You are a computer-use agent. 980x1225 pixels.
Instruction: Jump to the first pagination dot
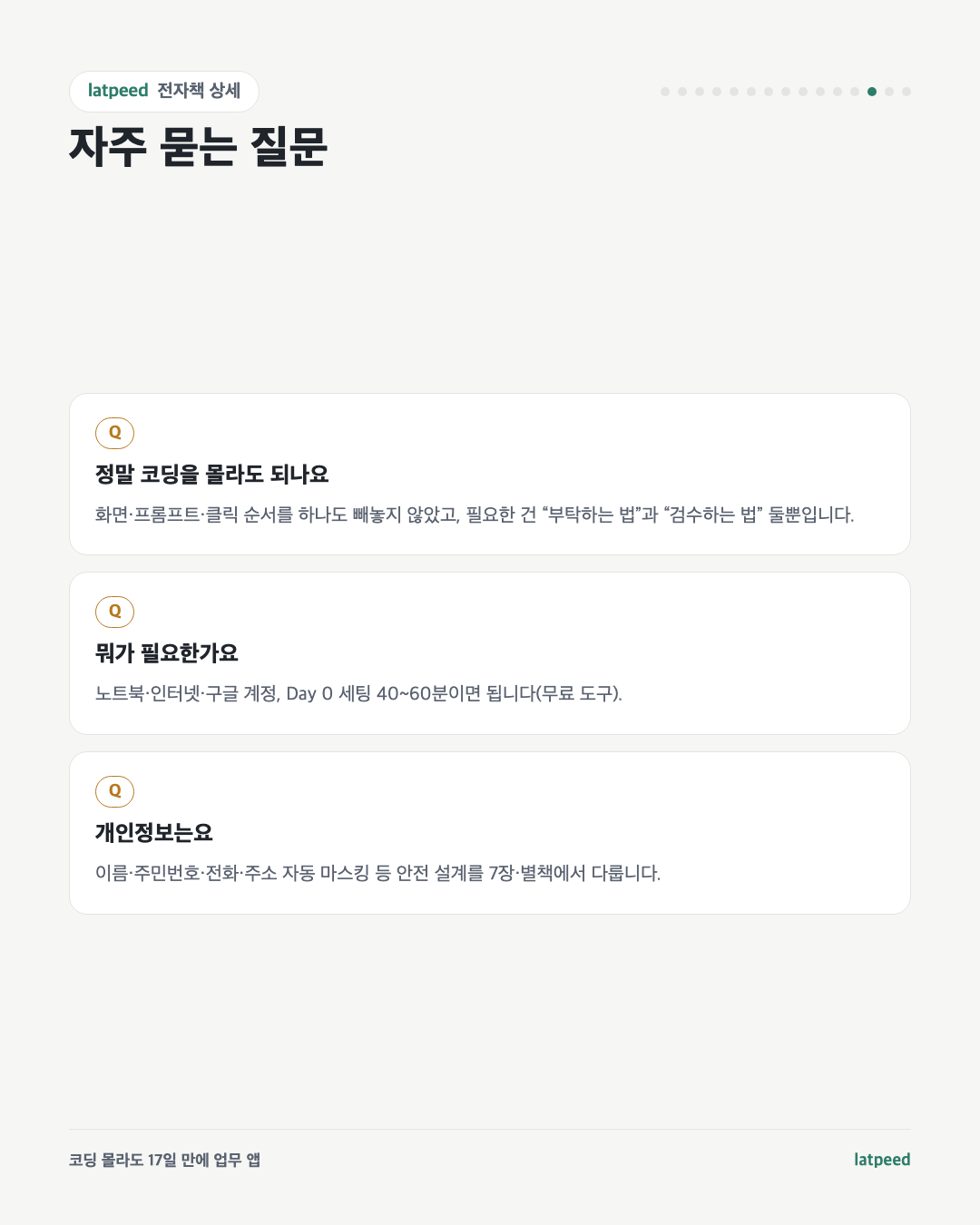coord(665,92)
